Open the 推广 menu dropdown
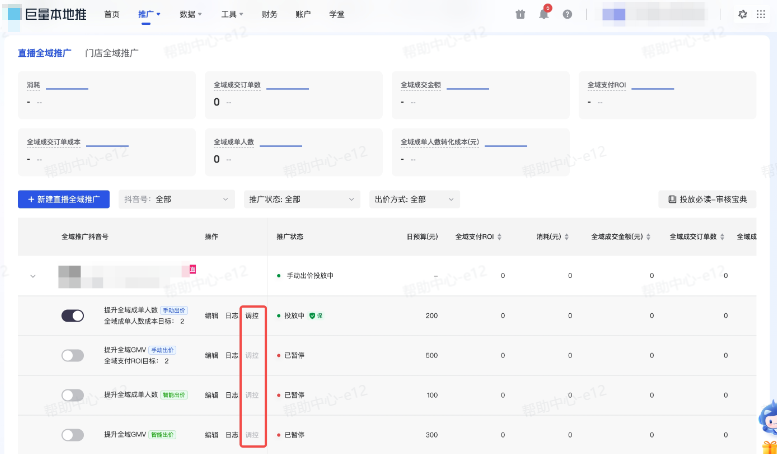Image resolution: width=777 pixels, height=454 pixels. [x=149, y=14]
